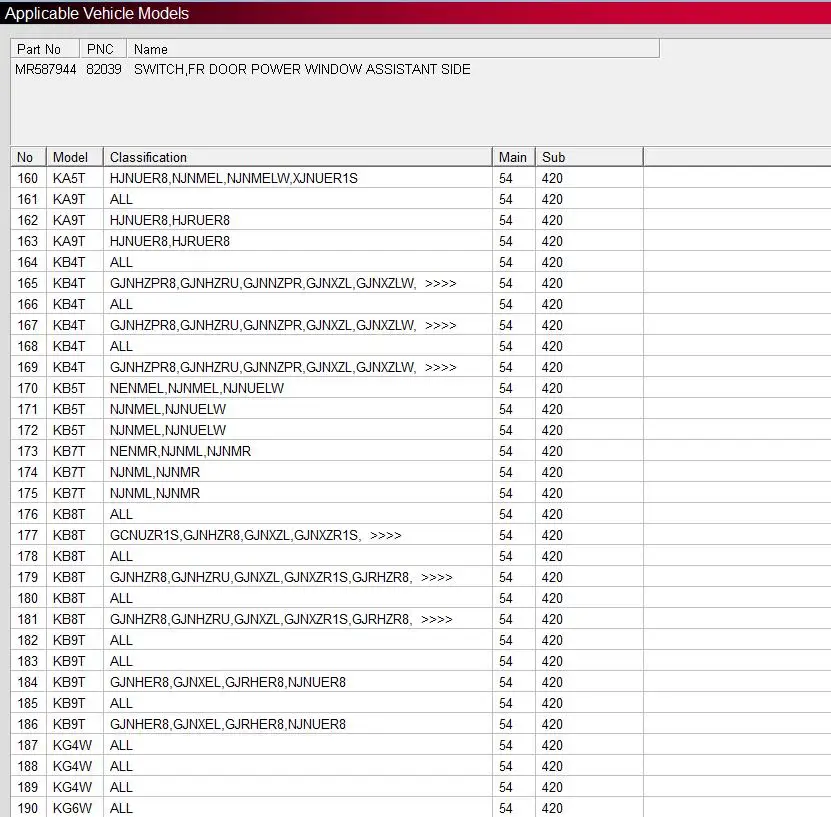Select row 180 KB8T model

coord(69,599)
